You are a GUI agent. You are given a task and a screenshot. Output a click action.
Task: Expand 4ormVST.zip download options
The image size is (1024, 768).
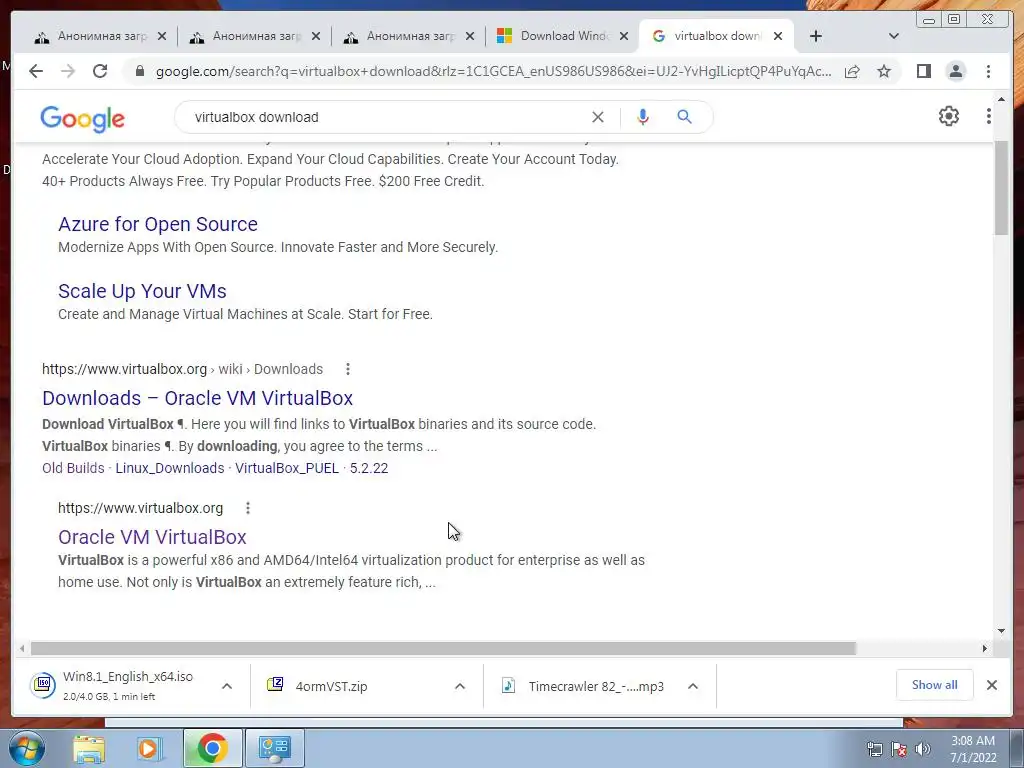(x=460, y=686)
